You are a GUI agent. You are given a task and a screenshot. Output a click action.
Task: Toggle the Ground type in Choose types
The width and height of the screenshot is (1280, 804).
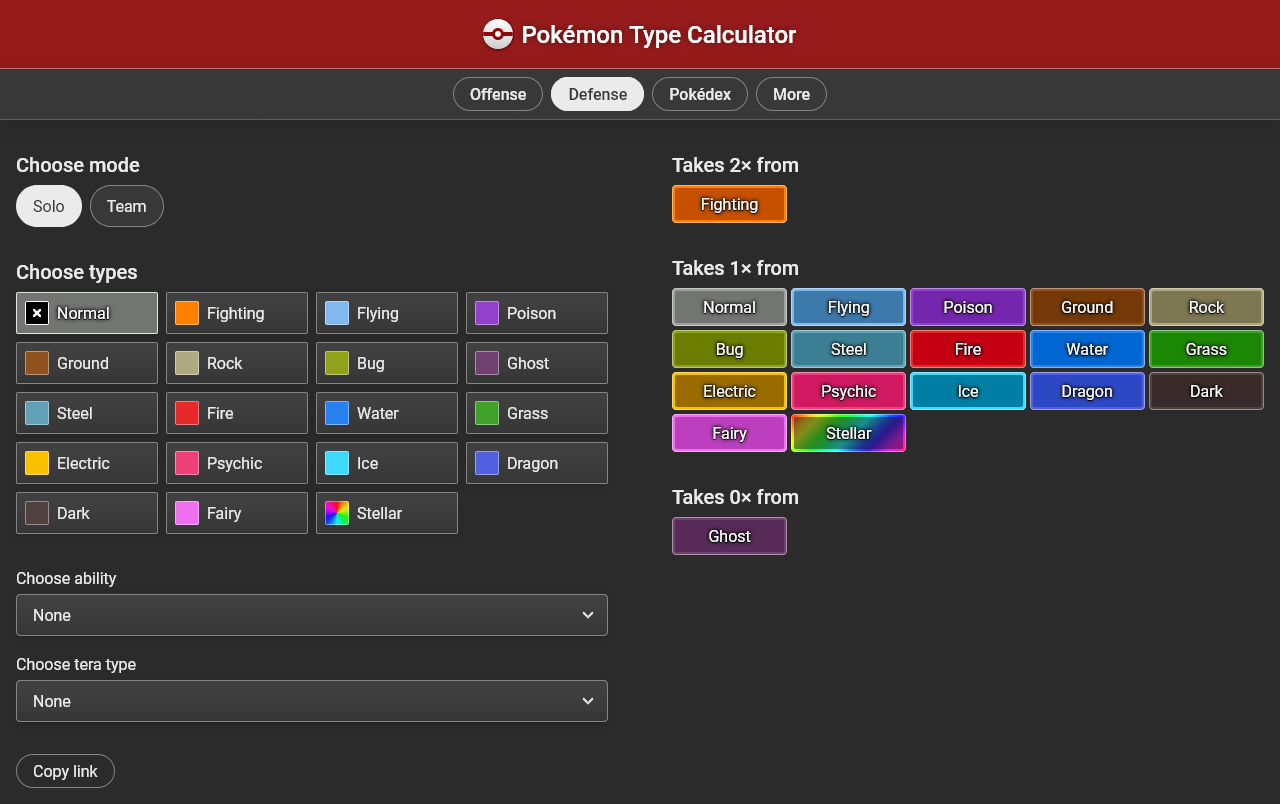[x=87, y=363]
